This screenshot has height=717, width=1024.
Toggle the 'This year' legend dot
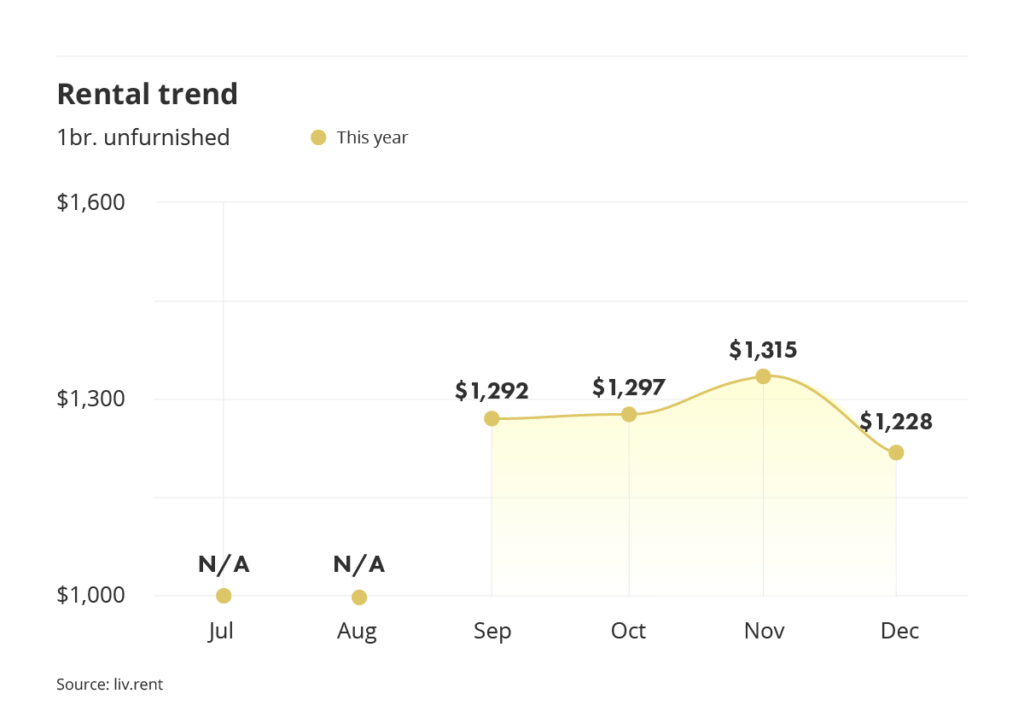coord(319,138)
